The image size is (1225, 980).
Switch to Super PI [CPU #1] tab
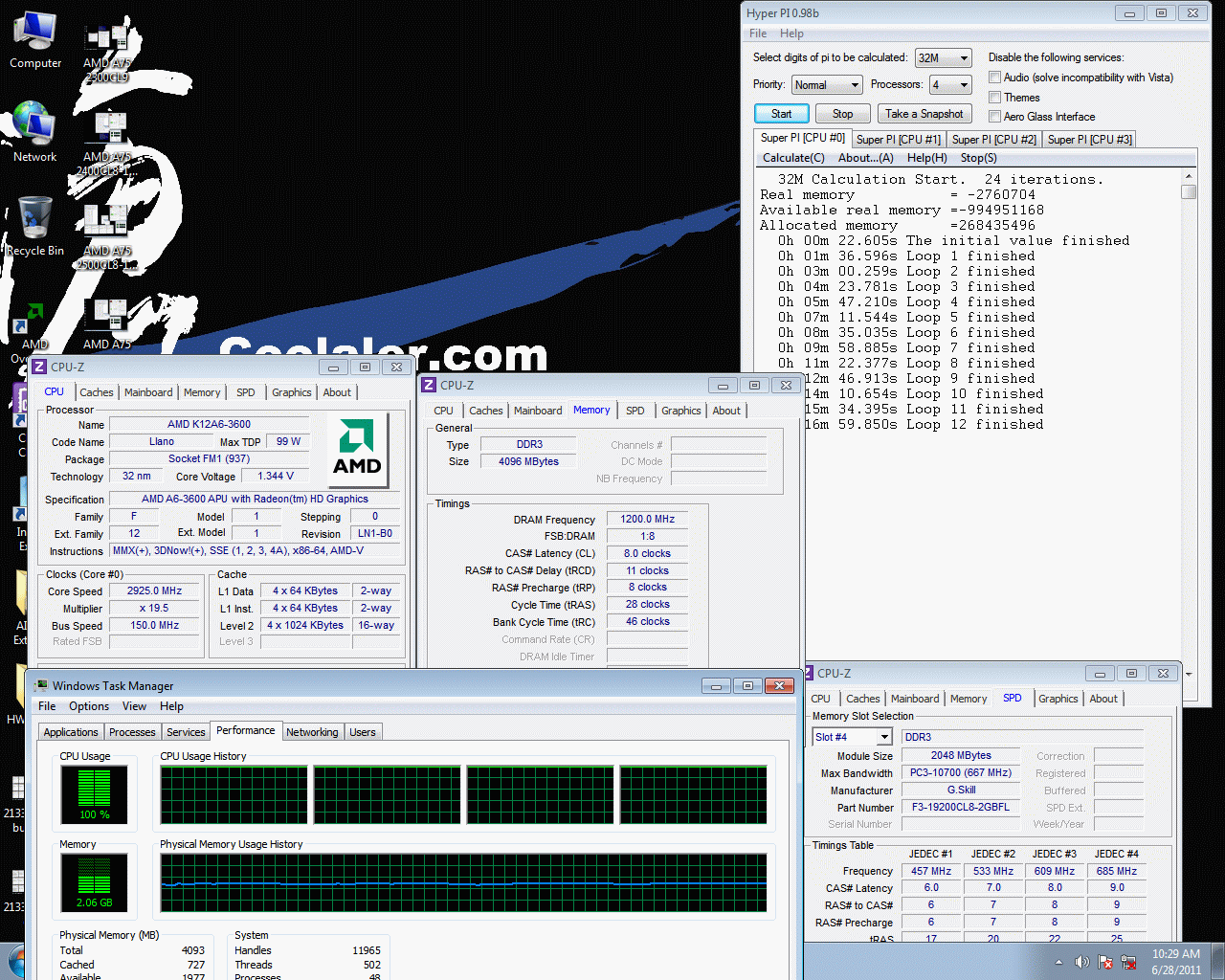898,140
